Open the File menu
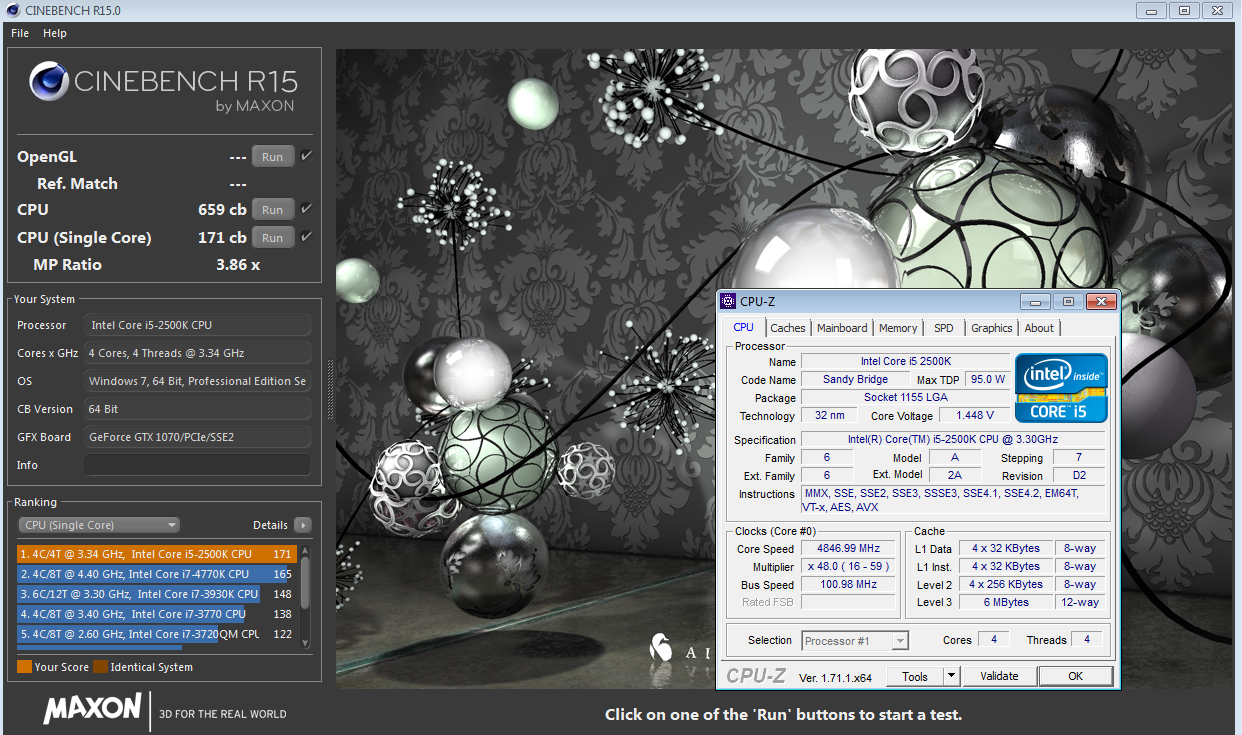This screenshot has width=1242, height=735. pos(20,33)
